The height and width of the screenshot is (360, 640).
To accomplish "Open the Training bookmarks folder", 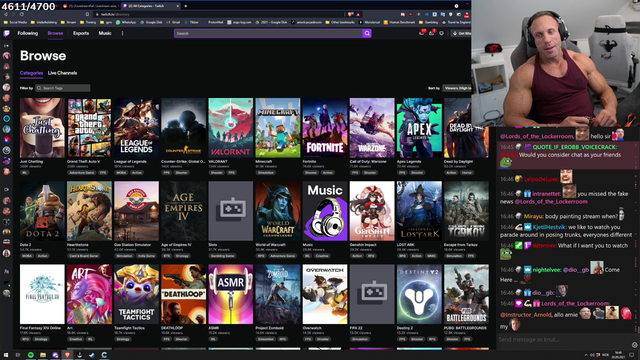I will [x=88, y=22].
